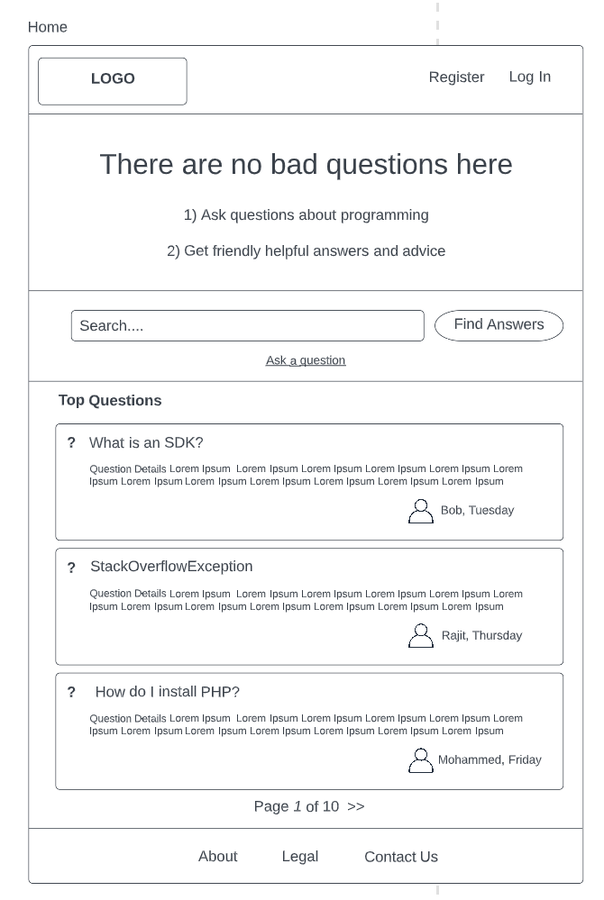The height and width of the screenshot is (900, 604).
Task: Click question mark icon beside What is an SDK
Action: pos(71,443)
